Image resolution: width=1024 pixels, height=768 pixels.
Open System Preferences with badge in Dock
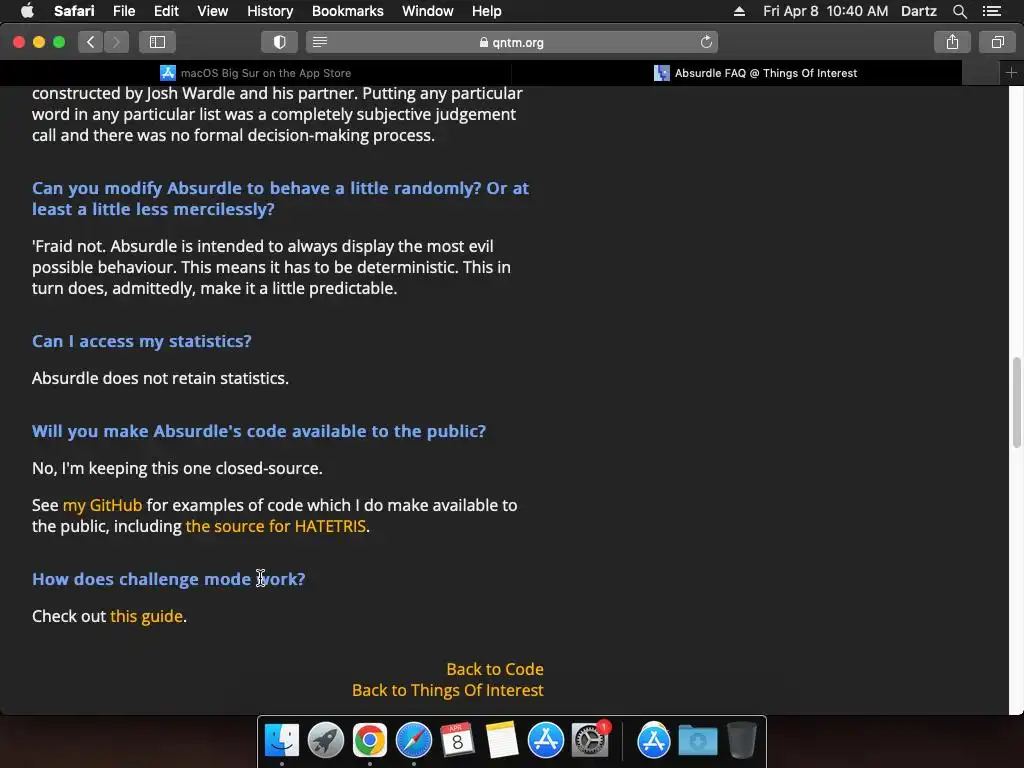[590, 741]
